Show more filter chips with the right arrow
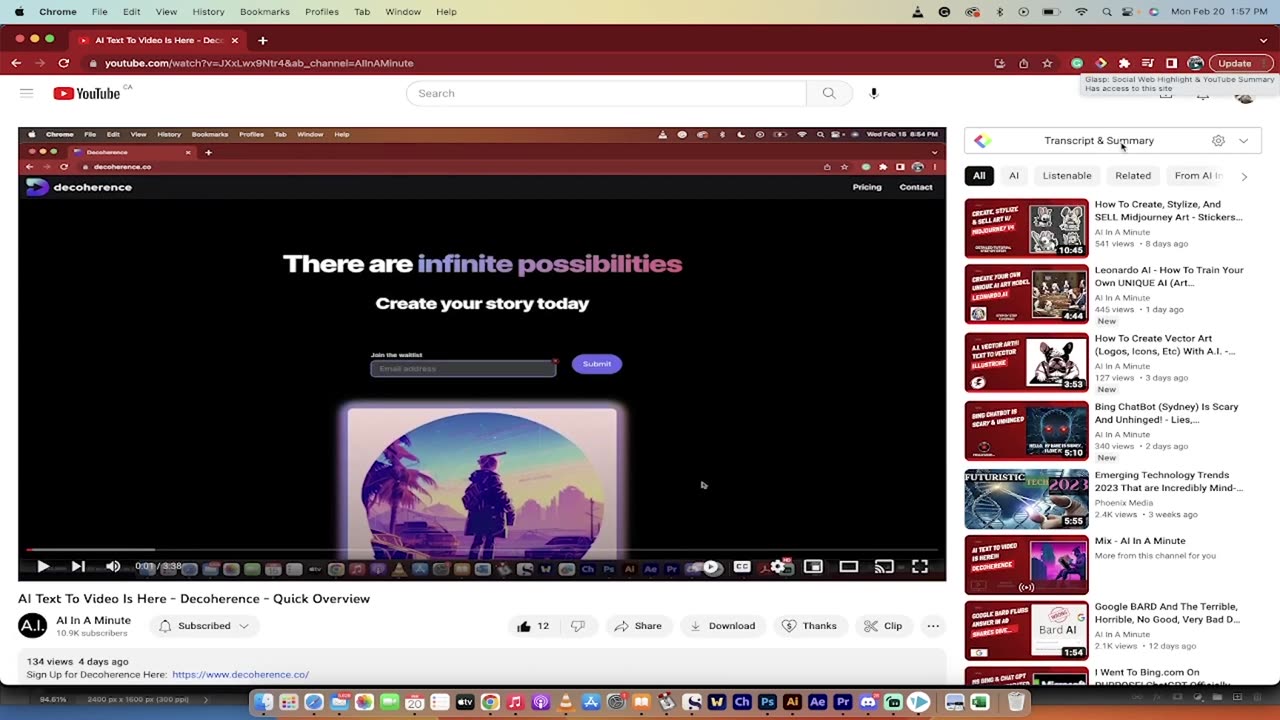 tap(1244, 176)
